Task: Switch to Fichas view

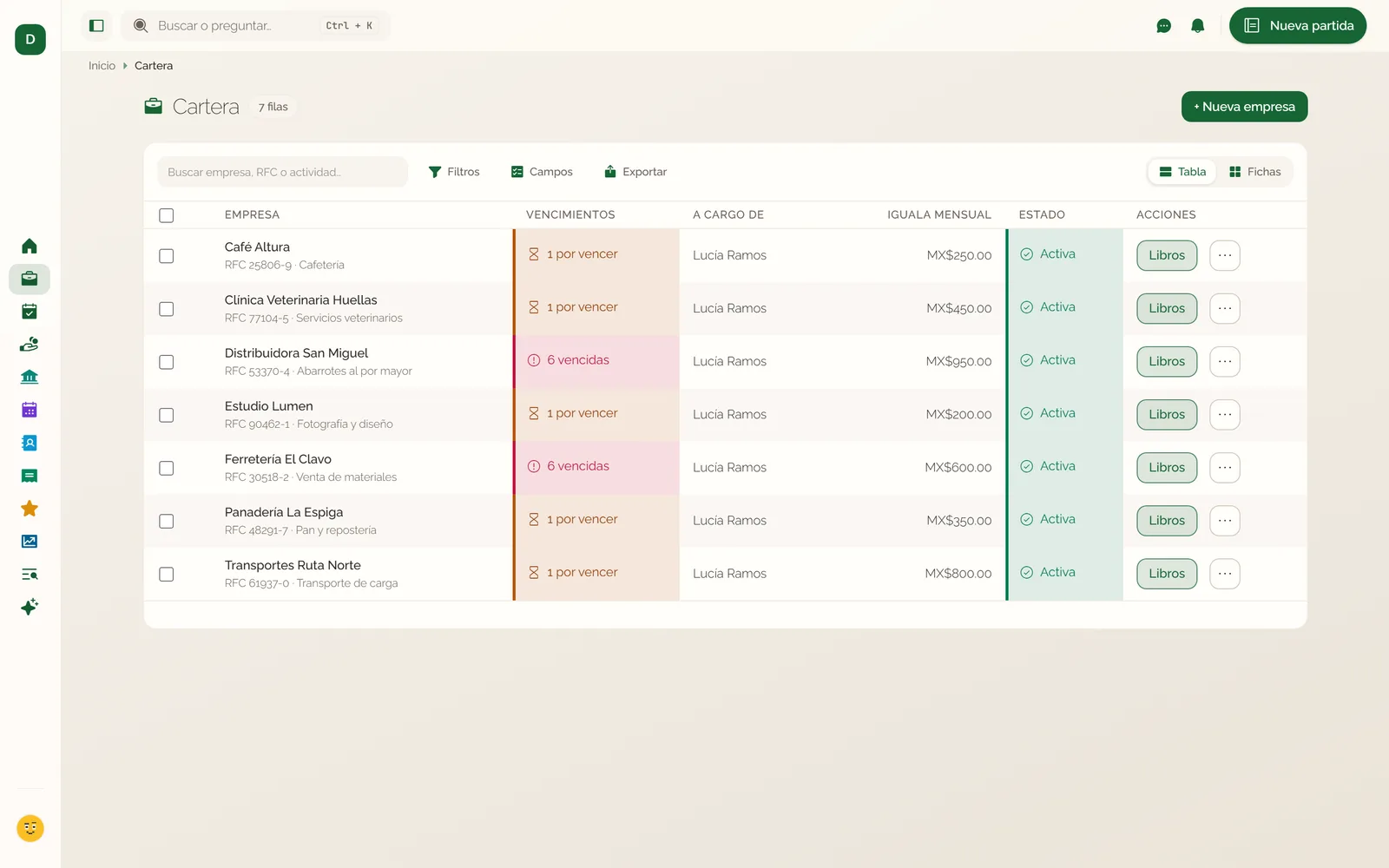Action: 1255,172
